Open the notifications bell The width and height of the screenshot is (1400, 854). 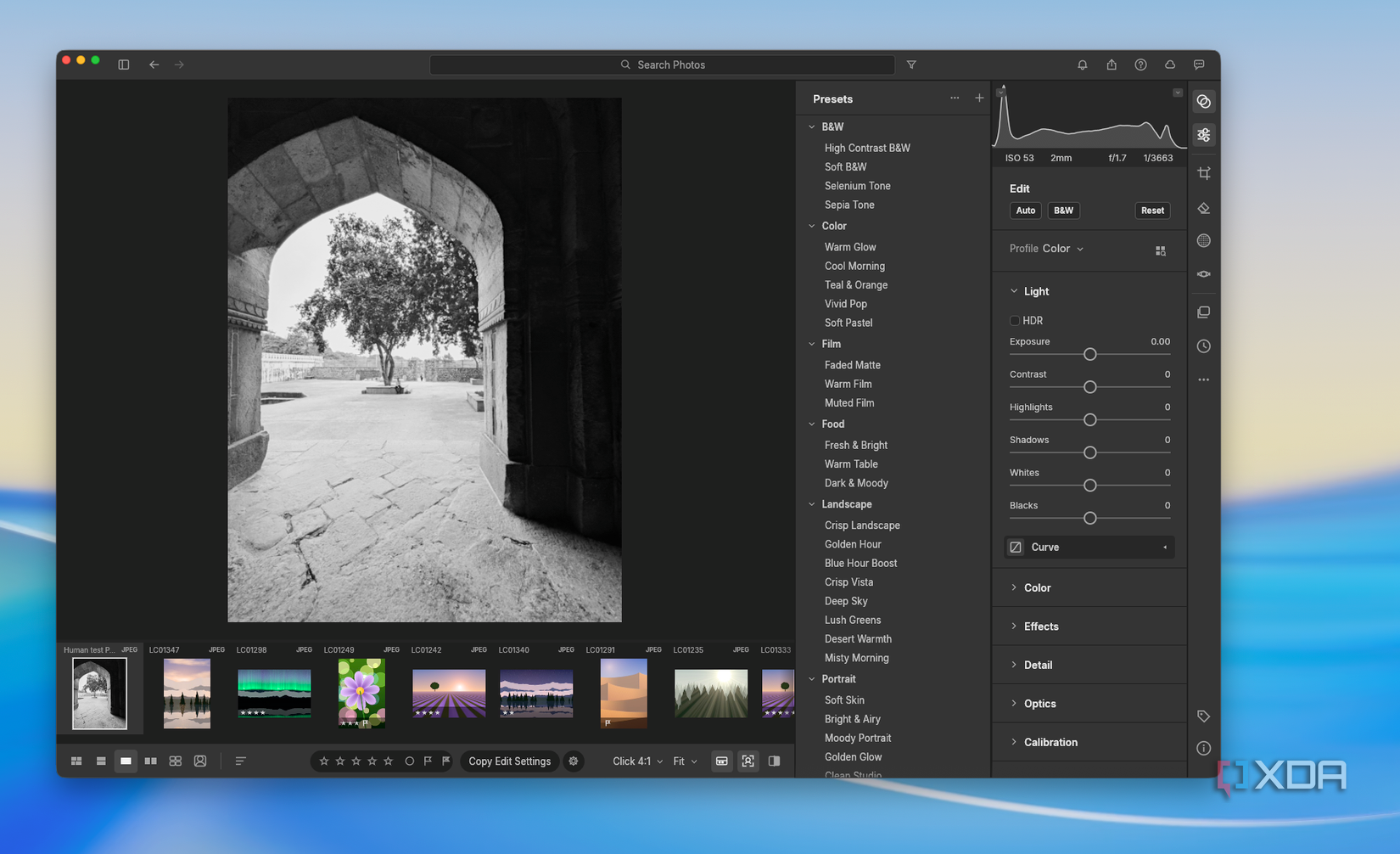(1083, 65)
